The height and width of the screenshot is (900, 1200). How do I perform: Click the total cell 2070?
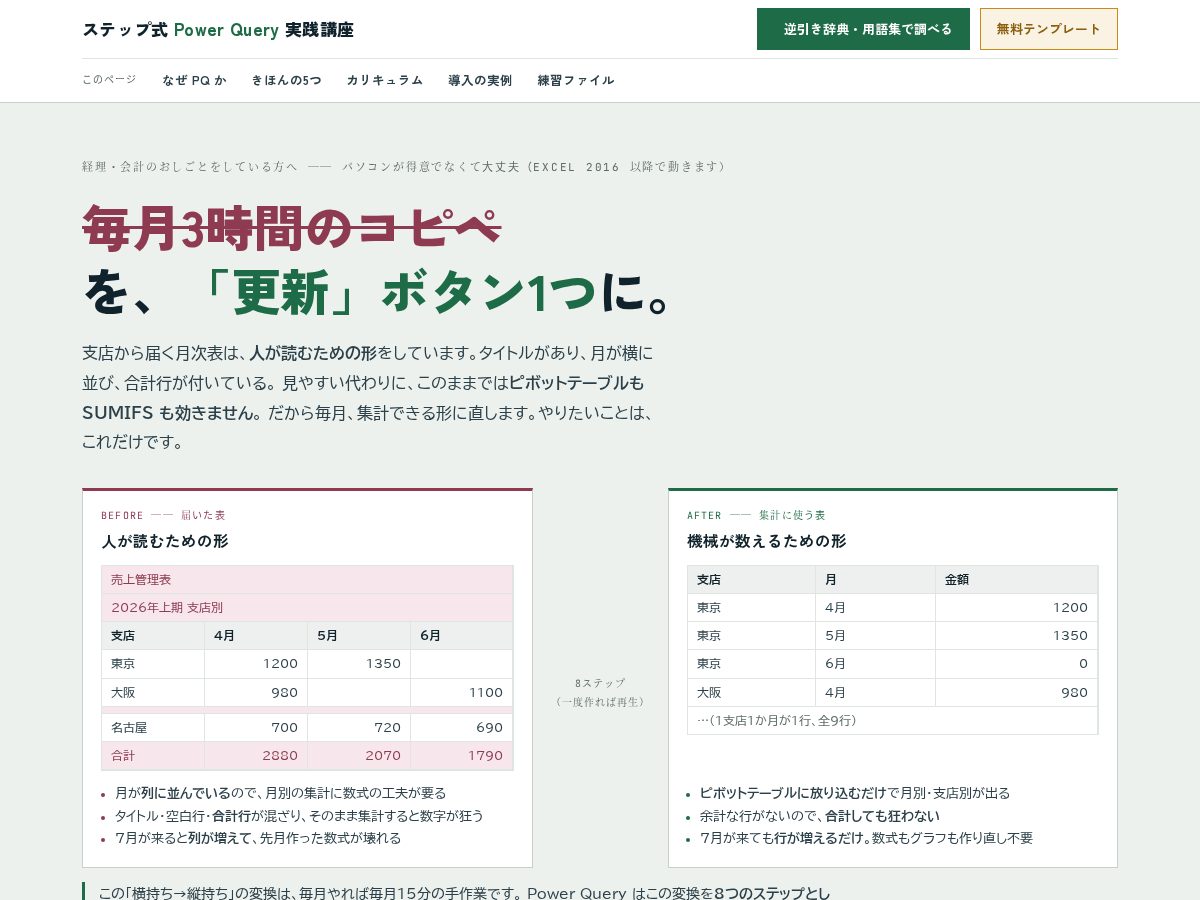coord(359,756)
